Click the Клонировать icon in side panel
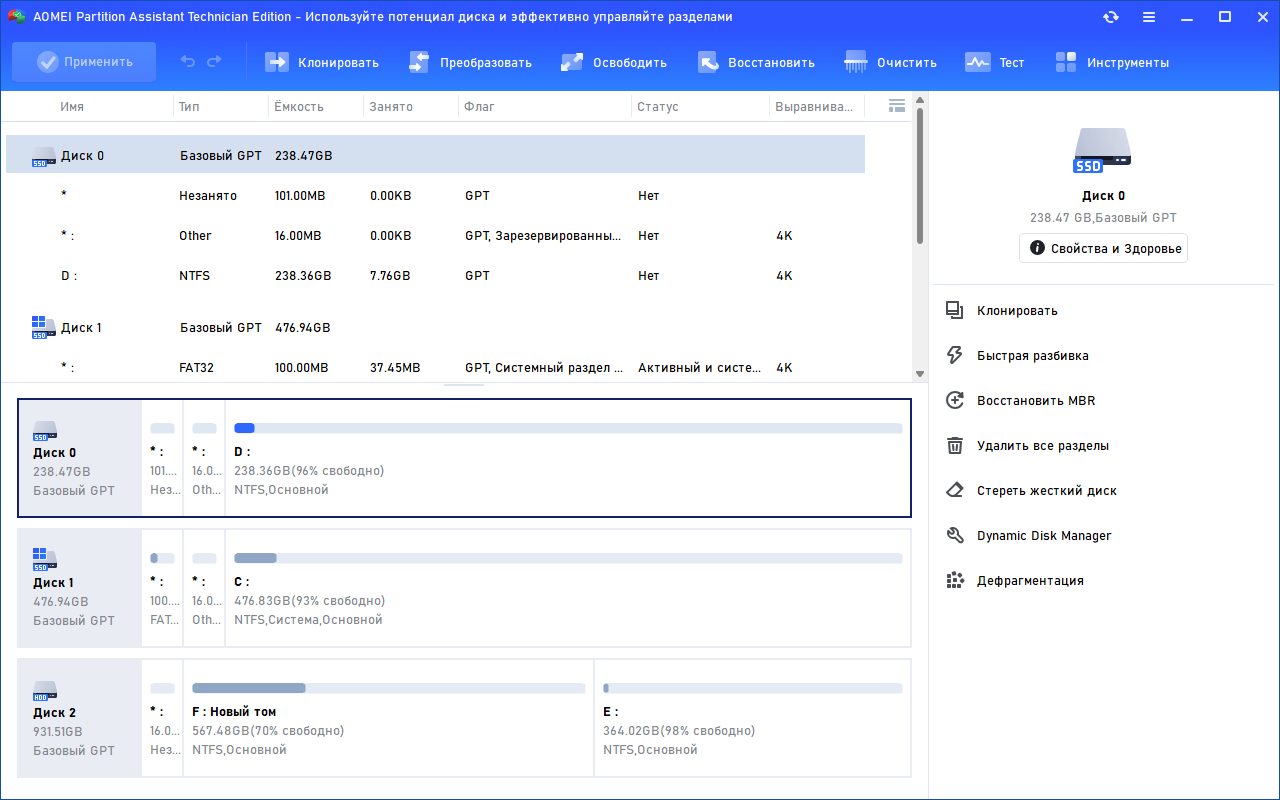 pos(954,311)
